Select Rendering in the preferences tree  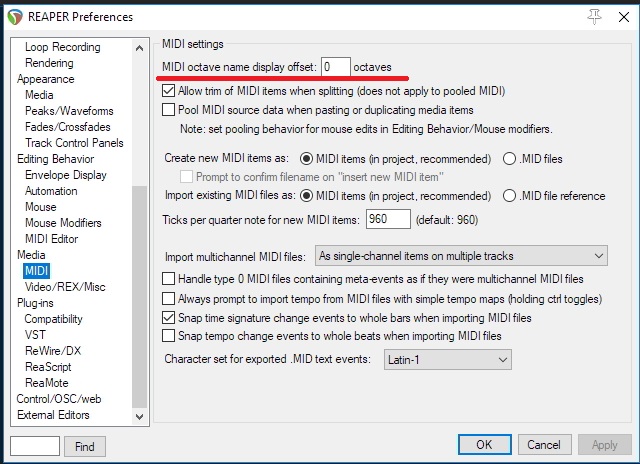tap(49, 63)
